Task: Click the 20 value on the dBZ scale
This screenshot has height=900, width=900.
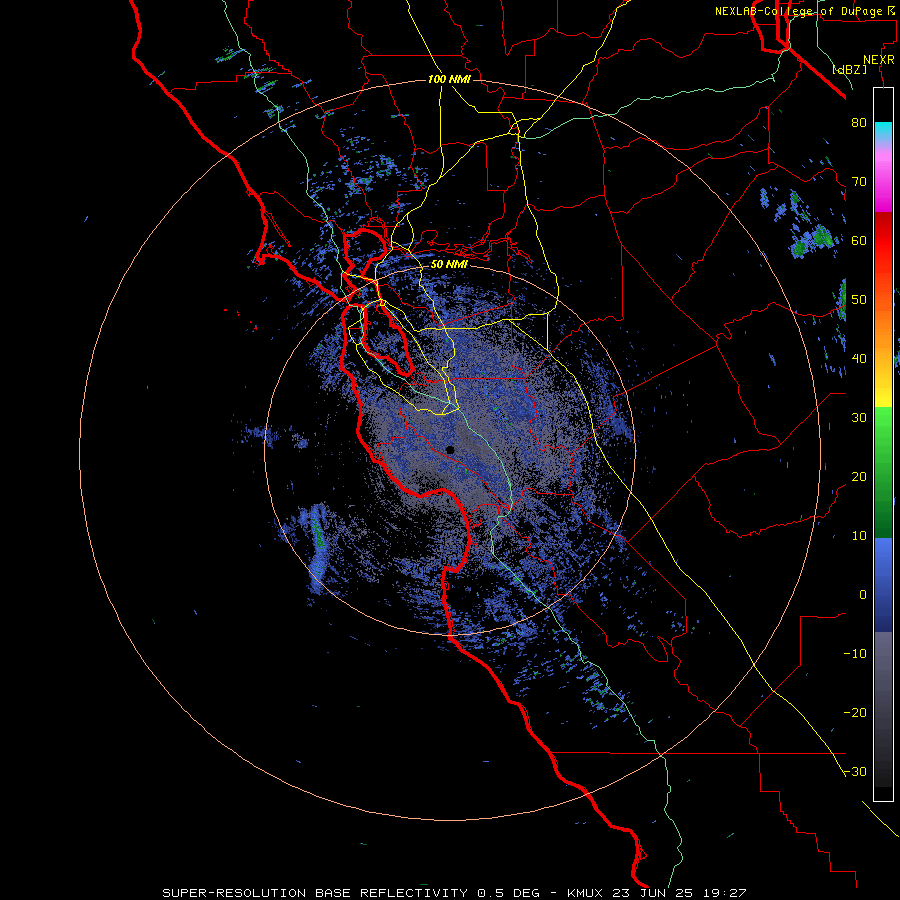Action: [x=859, y=477]
